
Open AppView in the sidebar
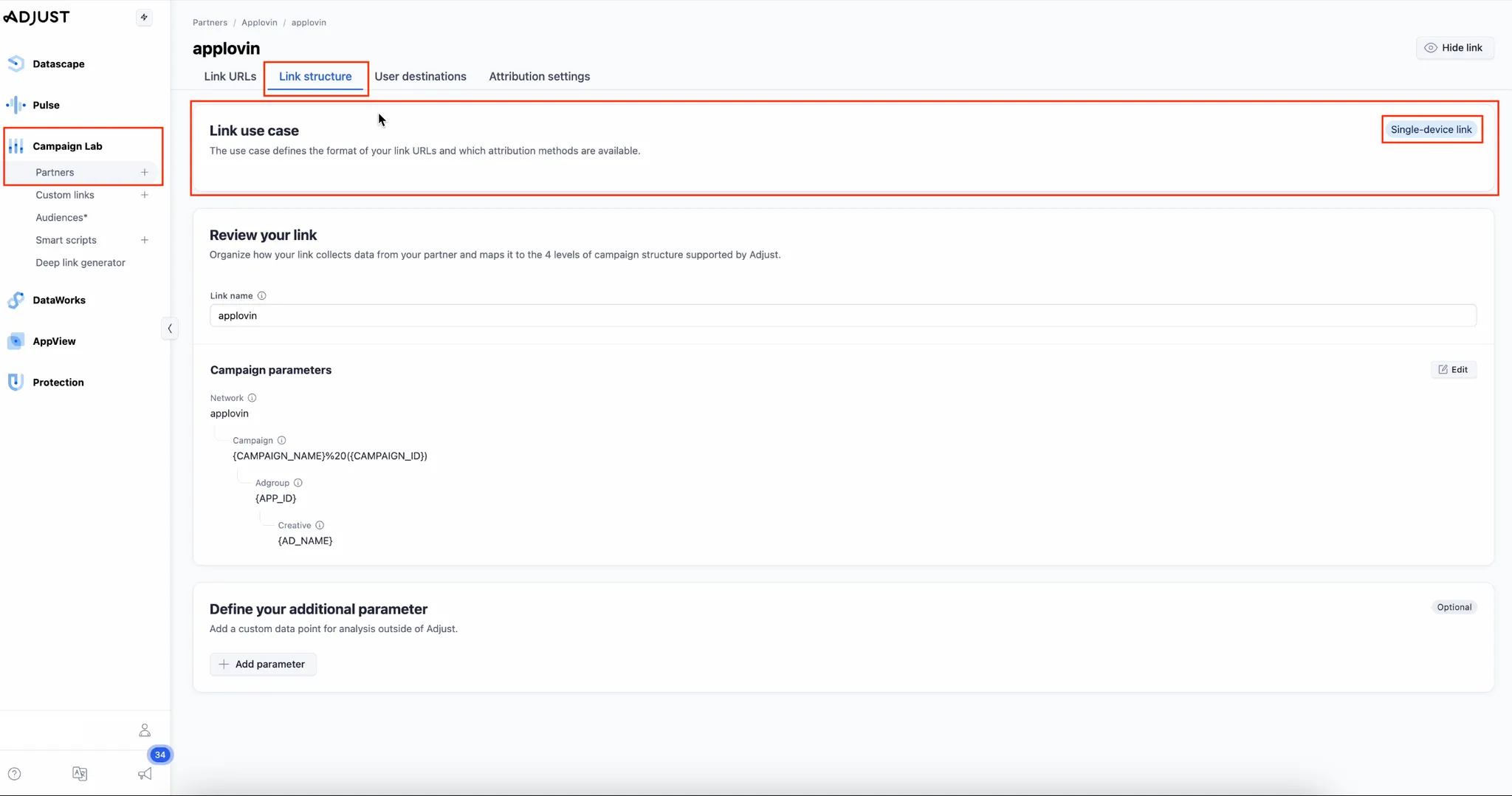coord(54,341)
